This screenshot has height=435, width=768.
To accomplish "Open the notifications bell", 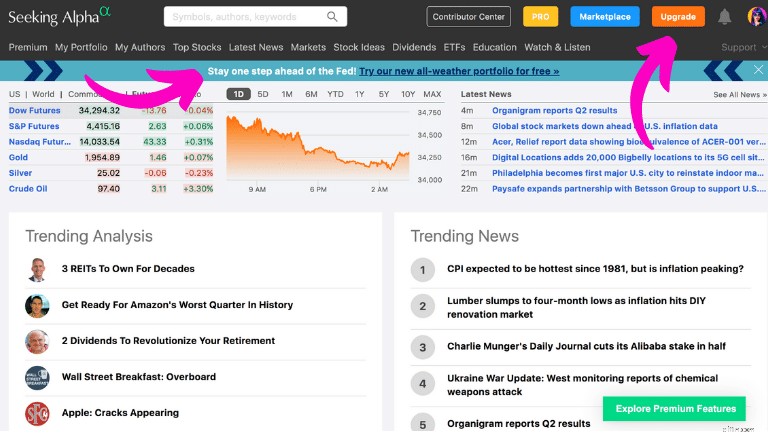I will [724, 17].
